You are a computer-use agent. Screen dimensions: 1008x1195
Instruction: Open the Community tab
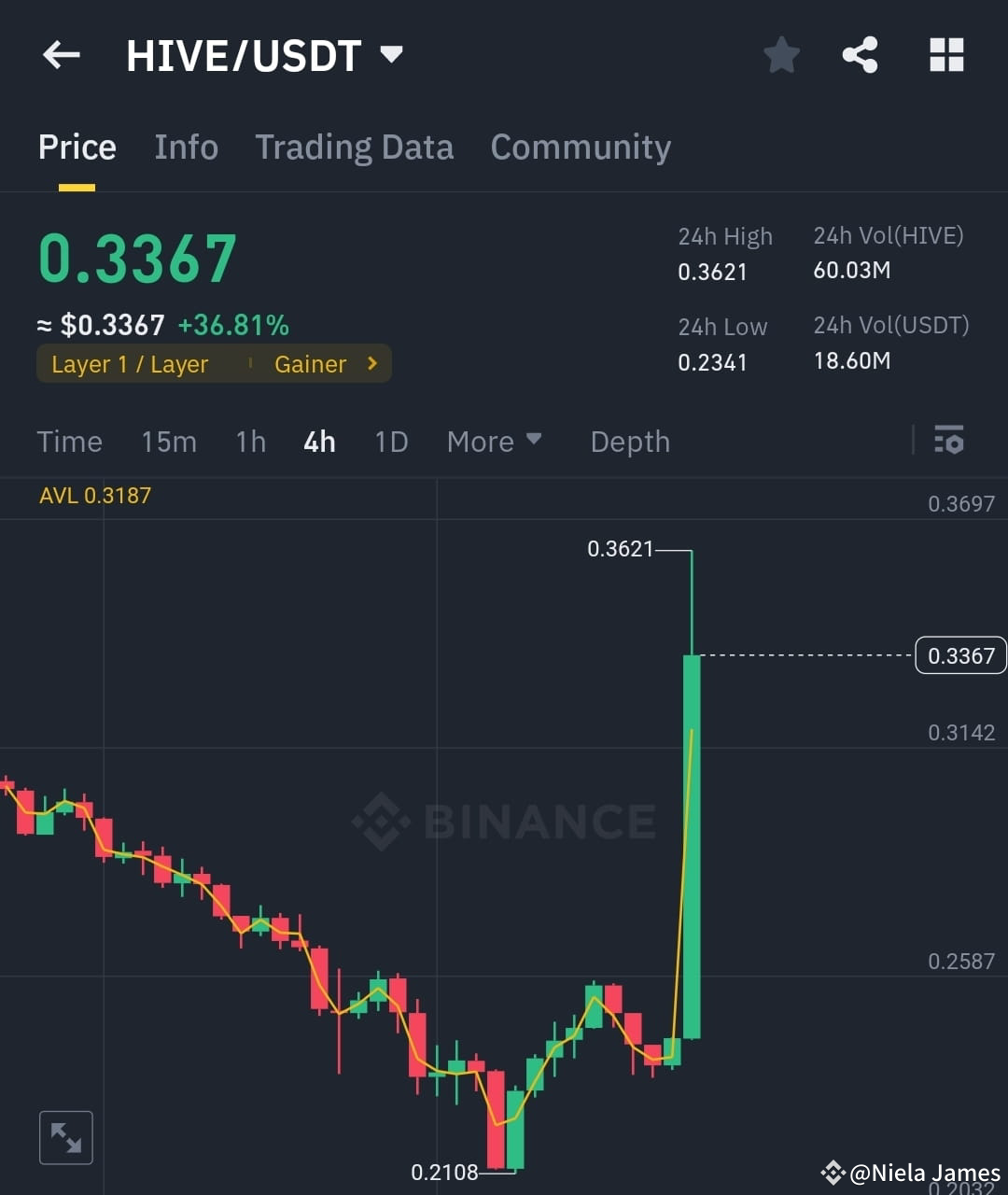581,147
